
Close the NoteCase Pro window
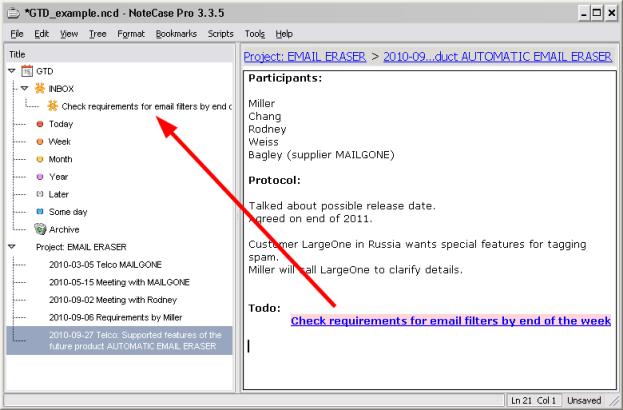point(611,13)
